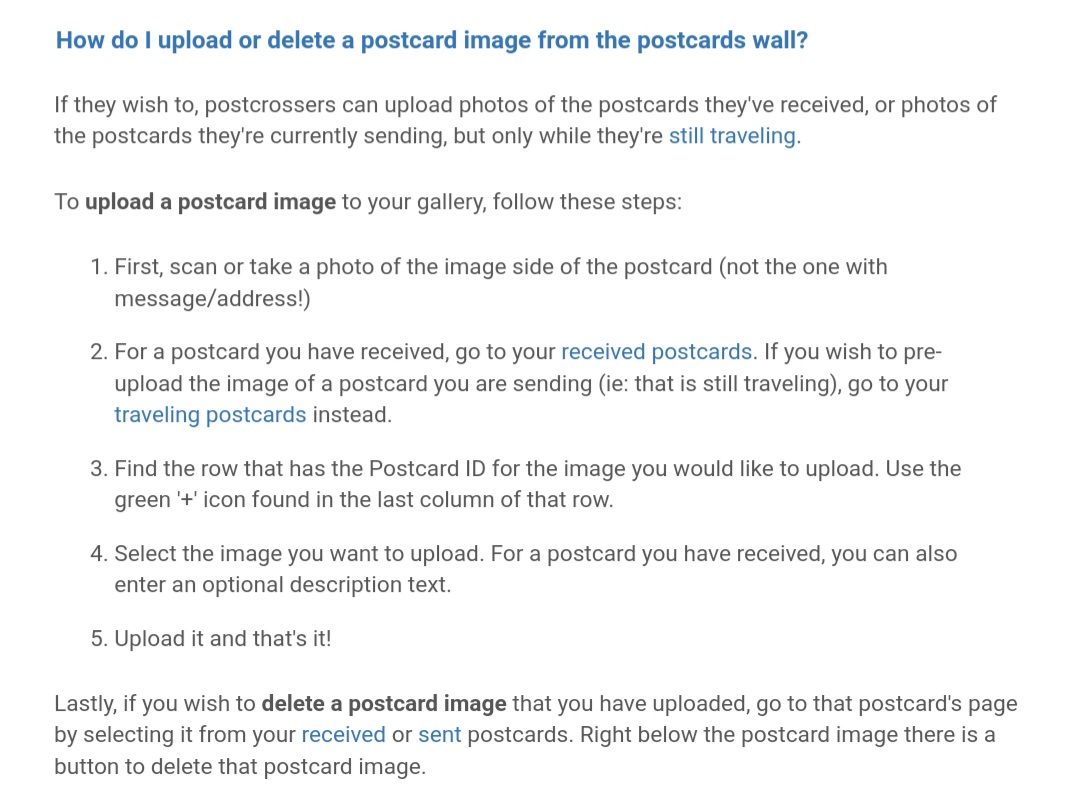The image size is (1080, 803).
Task: Click the 'sent' link in the last paragraph
Action: coord(439,734)
